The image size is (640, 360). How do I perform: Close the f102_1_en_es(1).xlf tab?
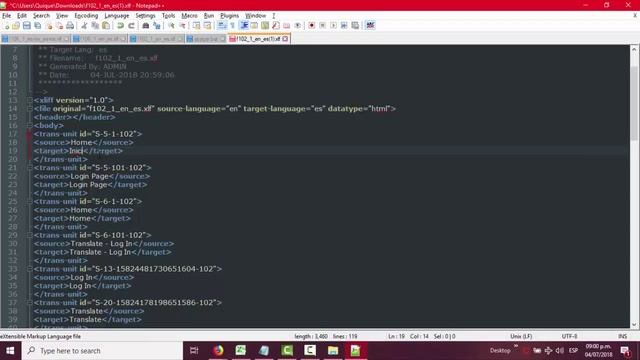285,39
